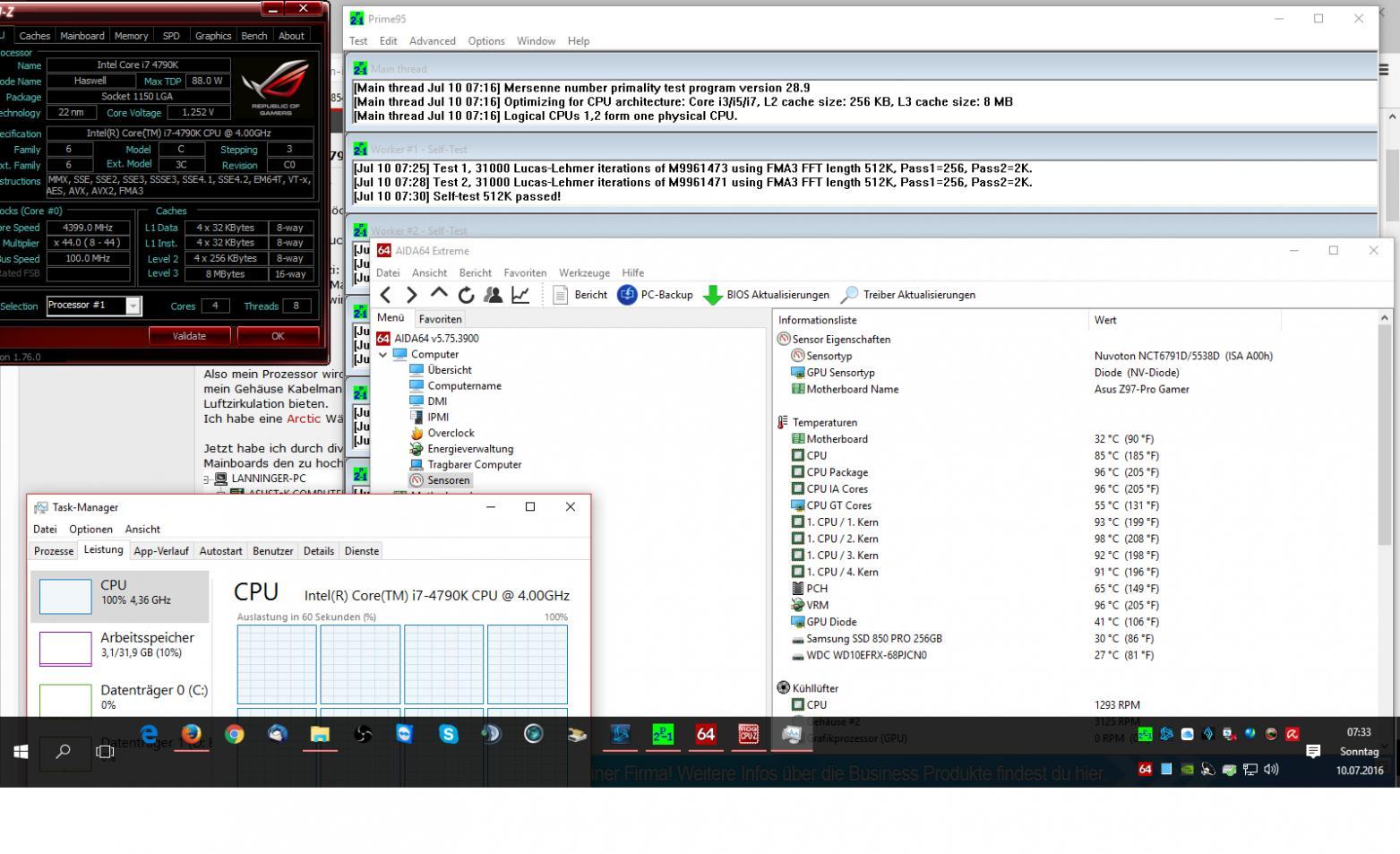This screenshot has height=854, width=1400.
Task: Select Samsung SSD 850 PRO 256GB row
Action: pos(1075,639)
